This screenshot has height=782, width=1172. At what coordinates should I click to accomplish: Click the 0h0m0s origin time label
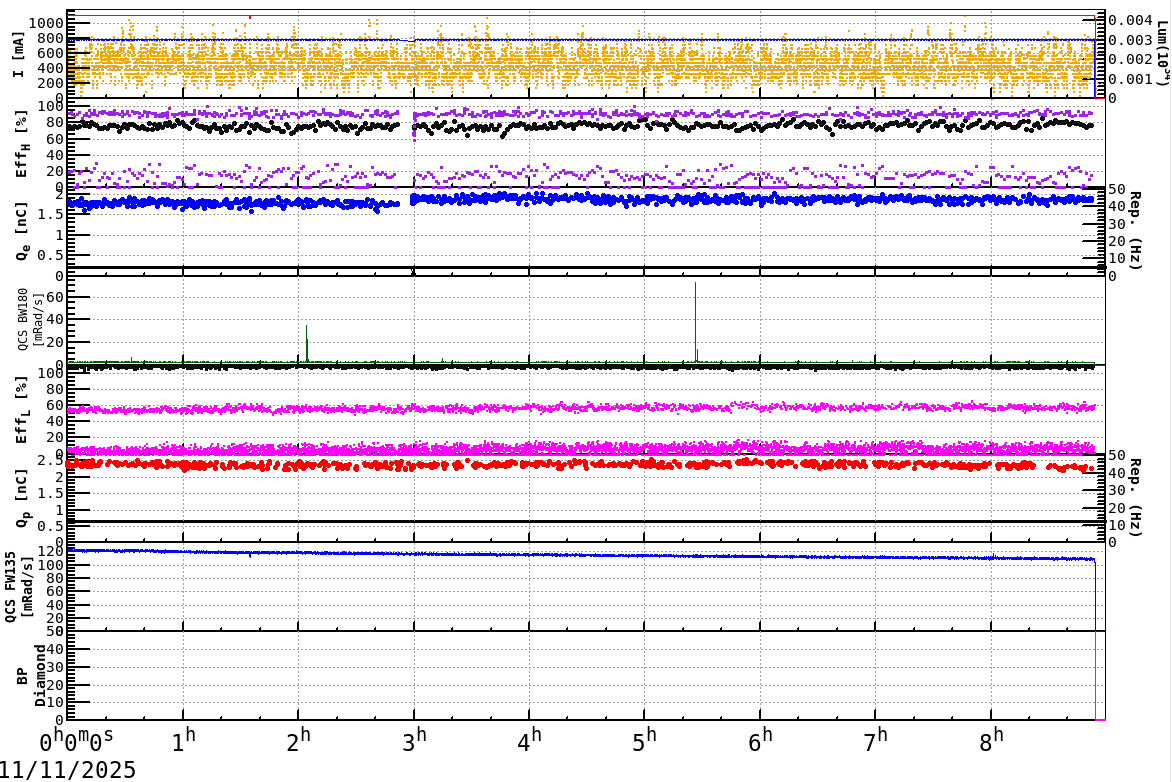tap(76, 740)
